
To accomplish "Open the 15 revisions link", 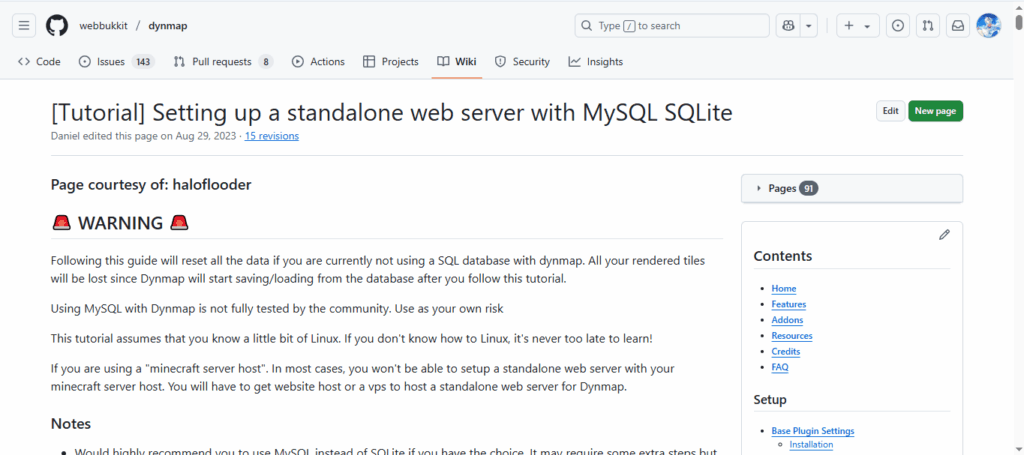I will point(271,136).
